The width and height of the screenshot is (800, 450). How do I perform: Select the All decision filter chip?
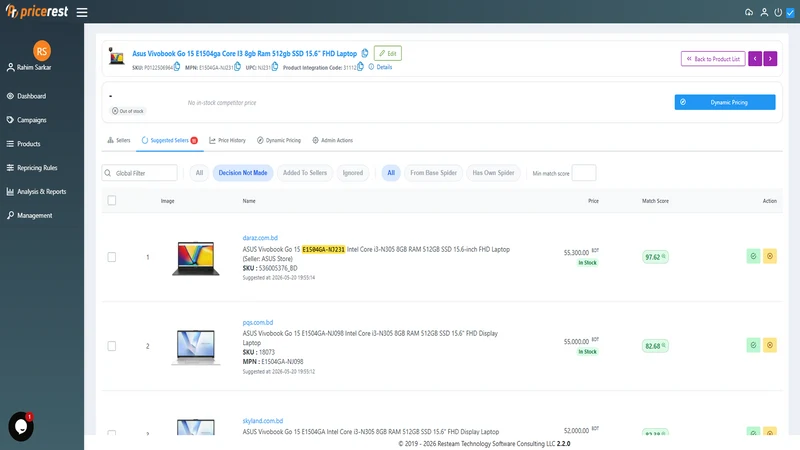[199, 173]
